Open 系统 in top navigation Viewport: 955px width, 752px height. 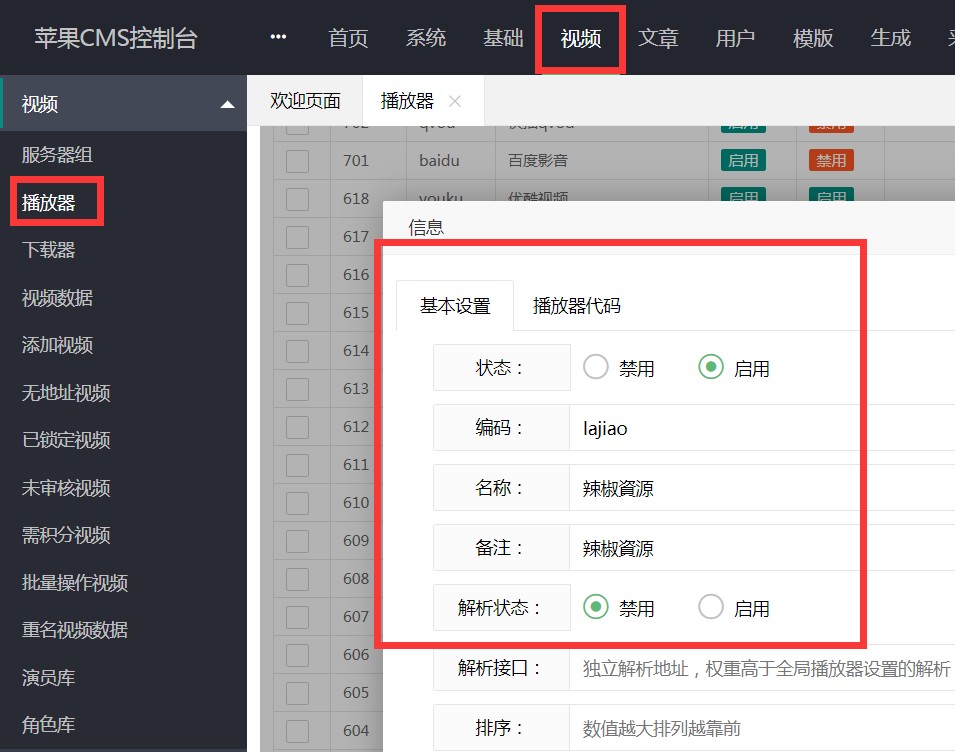click(x=426, y=38)
